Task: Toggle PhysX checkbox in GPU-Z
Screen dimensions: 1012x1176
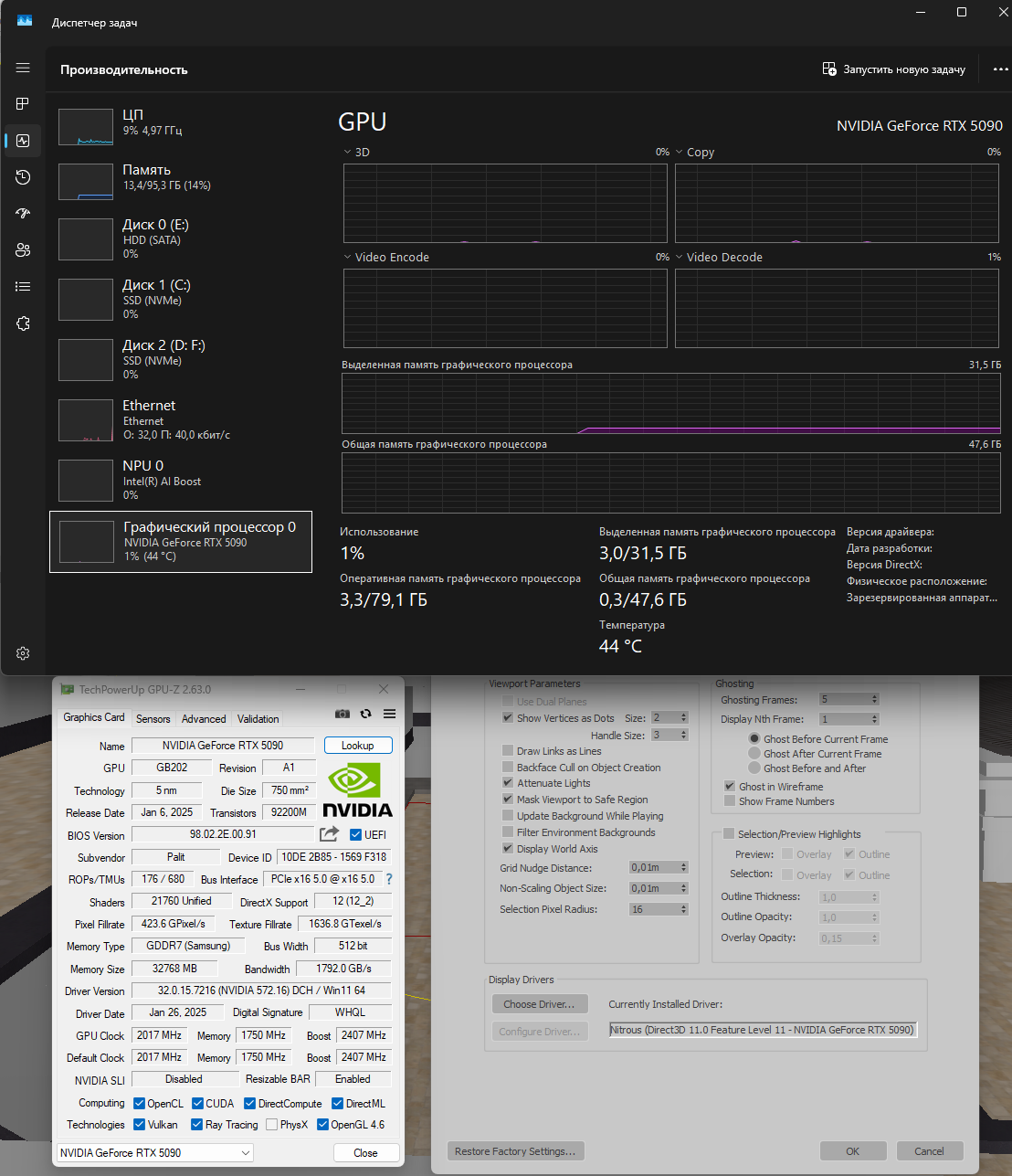Action: 271,1125
